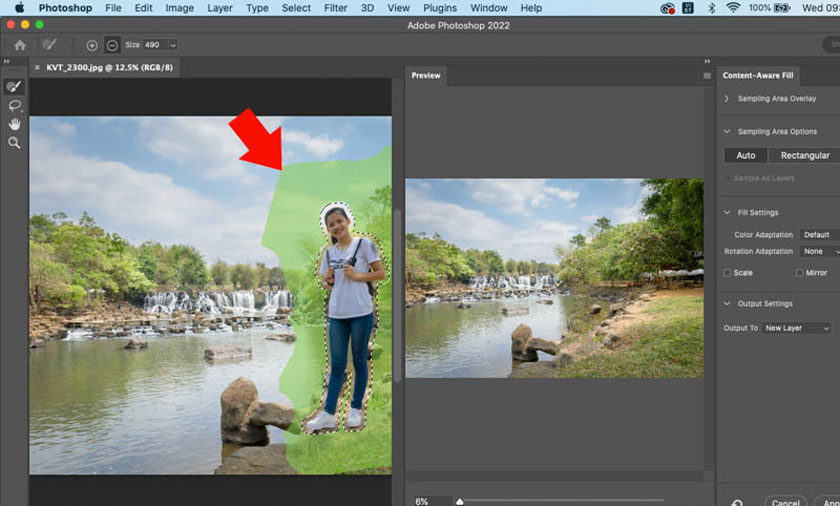Select the Lasso tool

14,105
